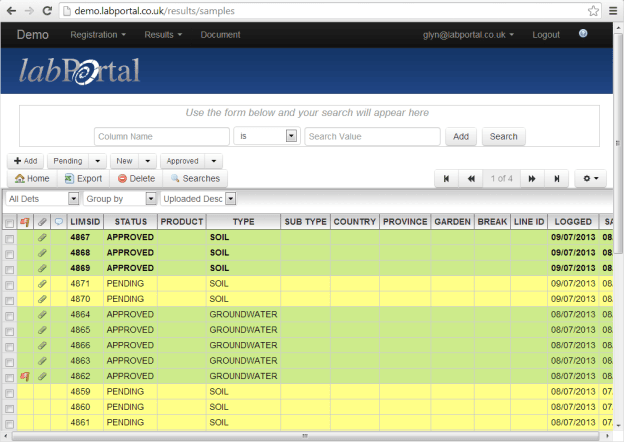Click the Column Name input field

click(162, 136)
